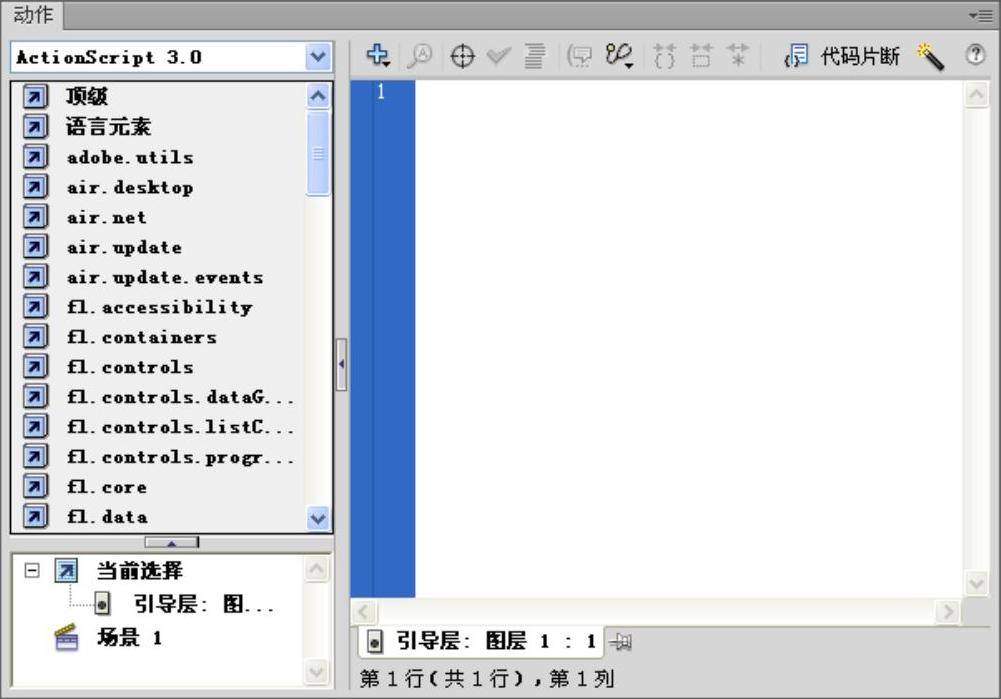This screenshot has width=1001, height=699.
Task: Open the Find magnifier tool
Action: [420, 56]
